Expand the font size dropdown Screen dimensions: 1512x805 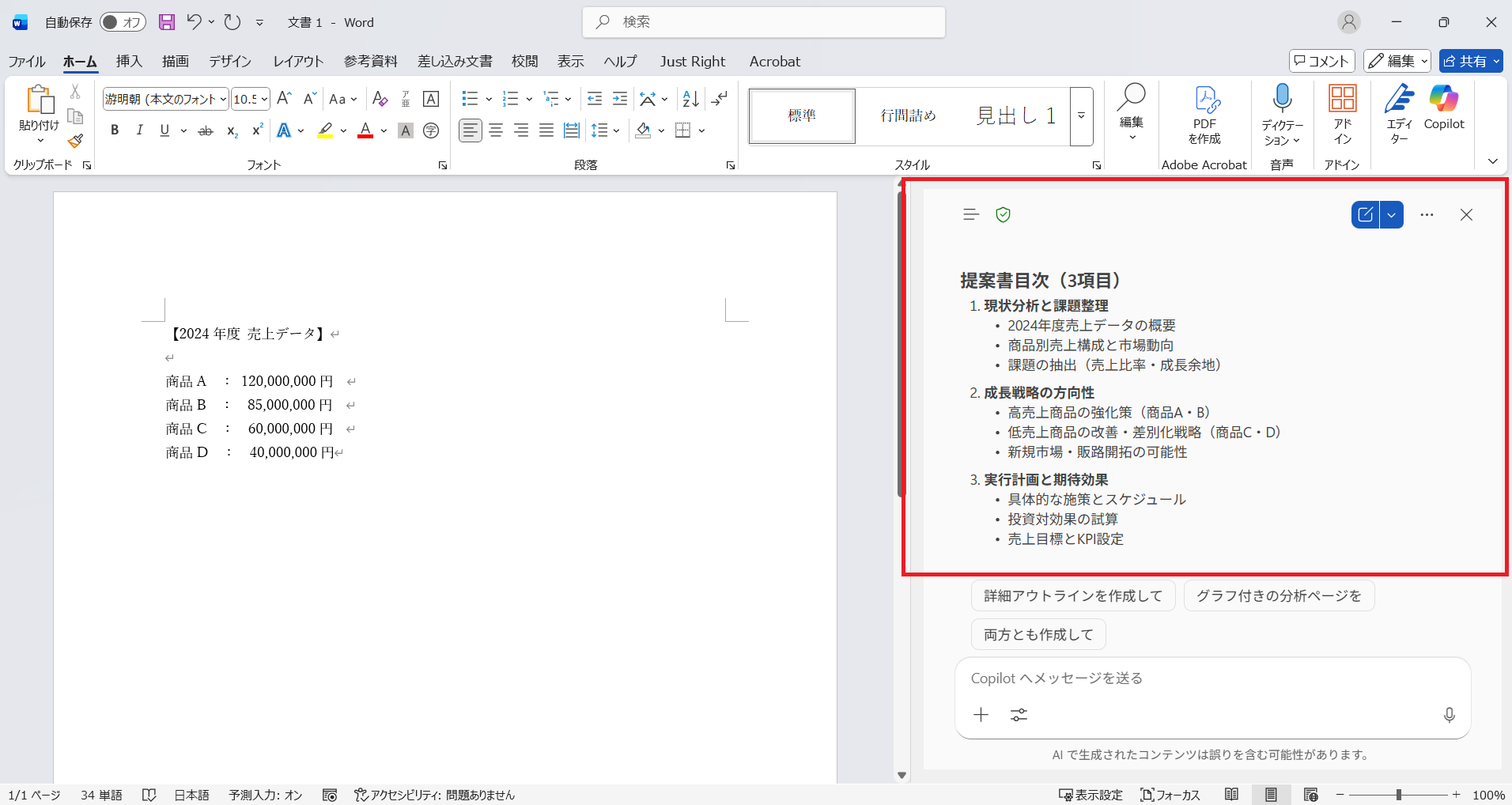pyautogui.click(x=264, y=99)
